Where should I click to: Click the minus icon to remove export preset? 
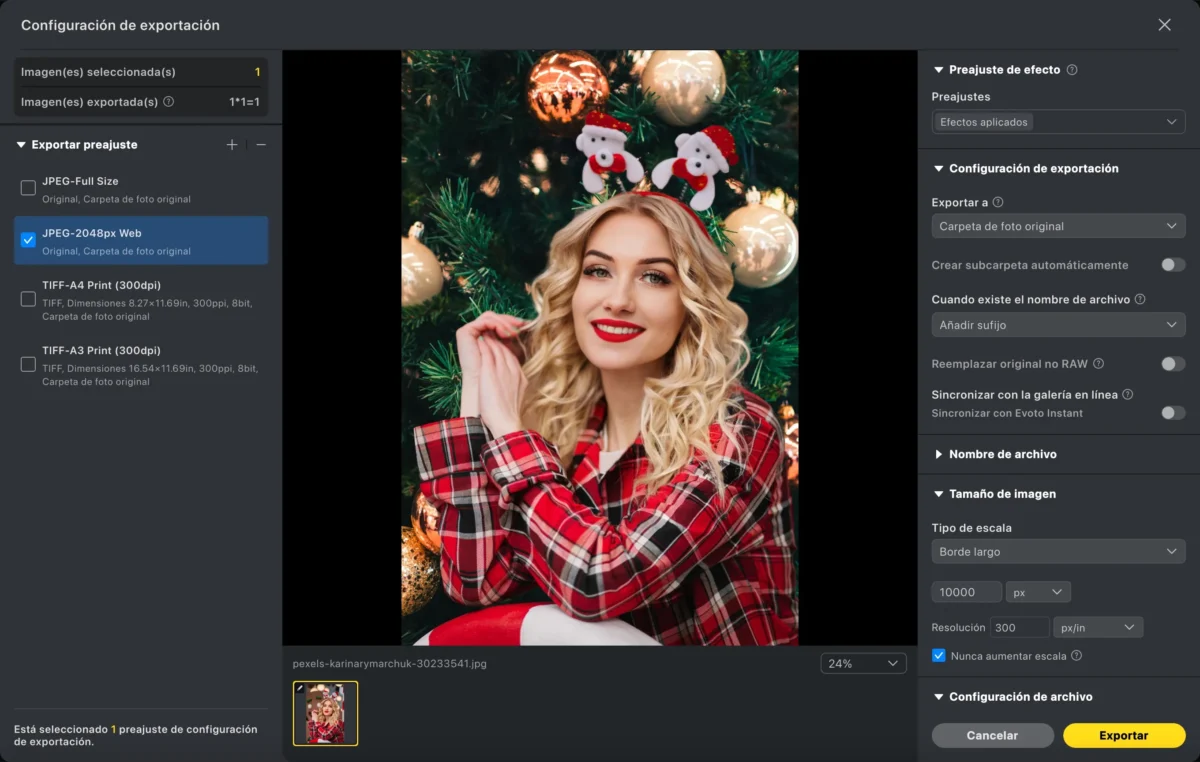click(x=261, y=145)
